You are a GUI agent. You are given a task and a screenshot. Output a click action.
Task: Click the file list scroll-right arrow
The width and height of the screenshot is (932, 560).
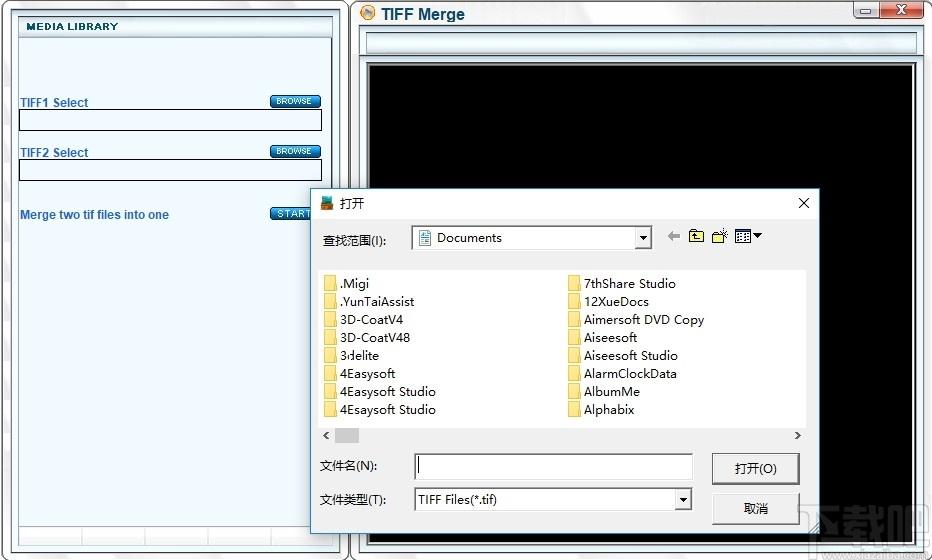[x=798, y=436]
